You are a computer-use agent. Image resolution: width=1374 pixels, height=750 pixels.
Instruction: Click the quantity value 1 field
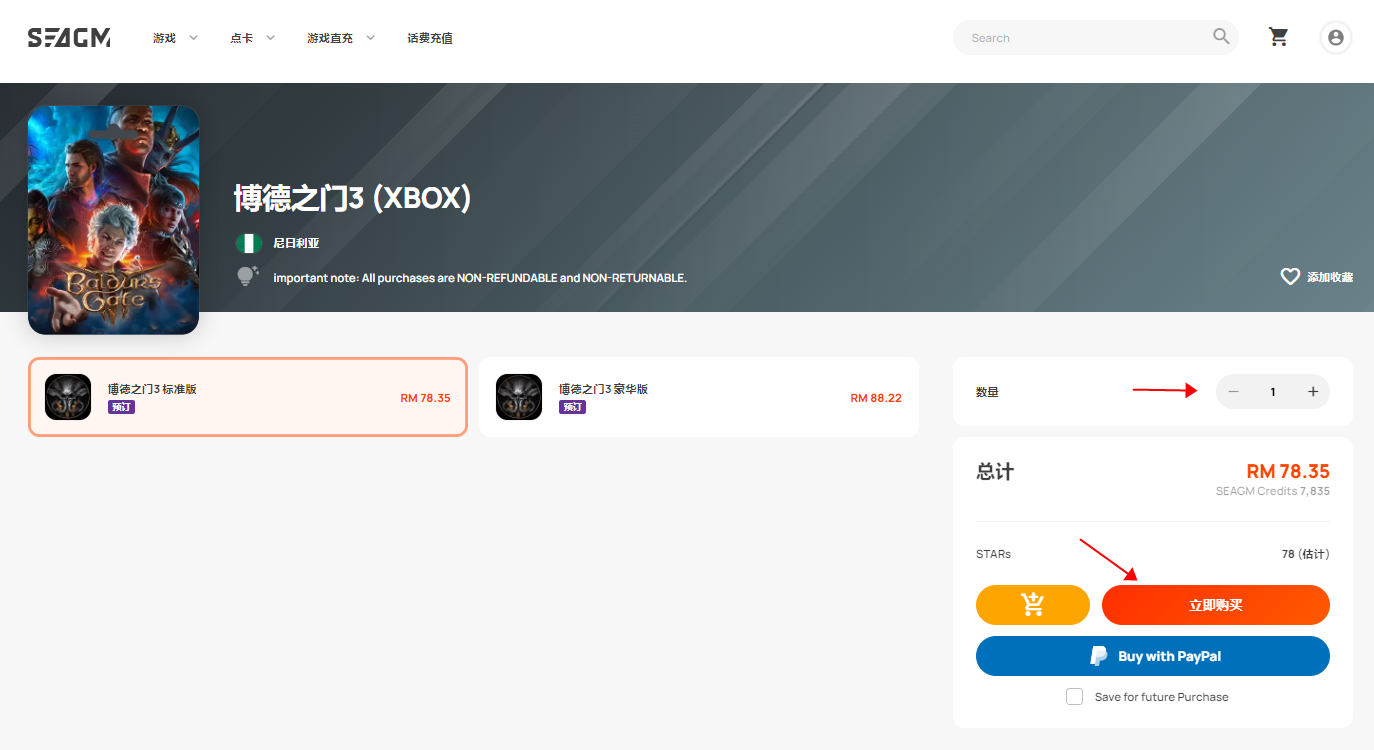pyautogui.click(x=1273, y=392)
